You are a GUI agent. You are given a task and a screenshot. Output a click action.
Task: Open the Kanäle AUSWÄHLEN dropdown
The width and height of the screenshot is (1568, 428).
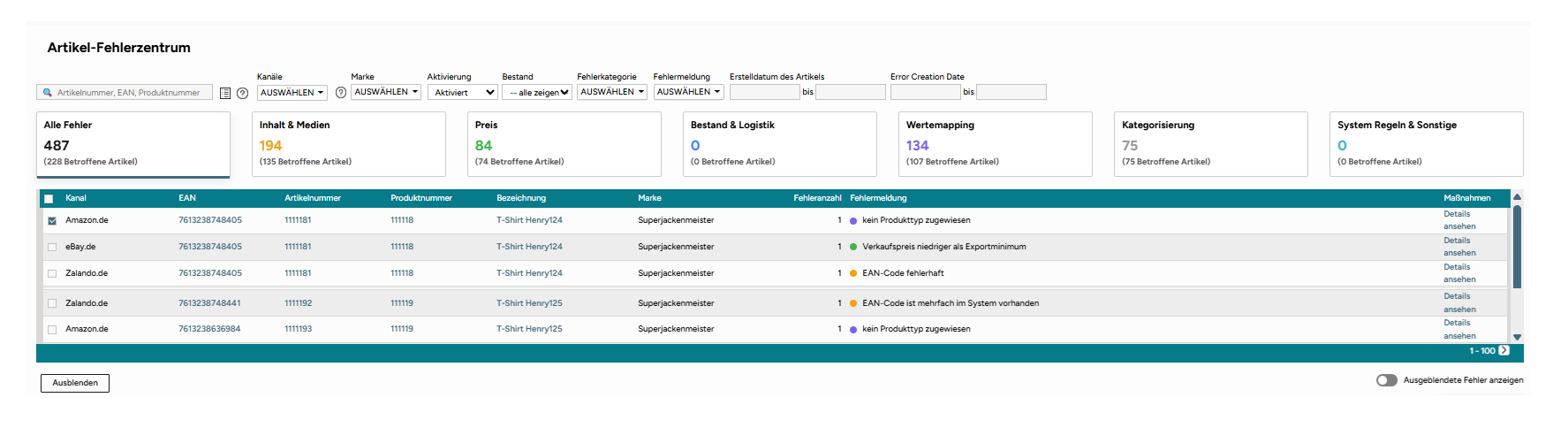click(292, 92)
